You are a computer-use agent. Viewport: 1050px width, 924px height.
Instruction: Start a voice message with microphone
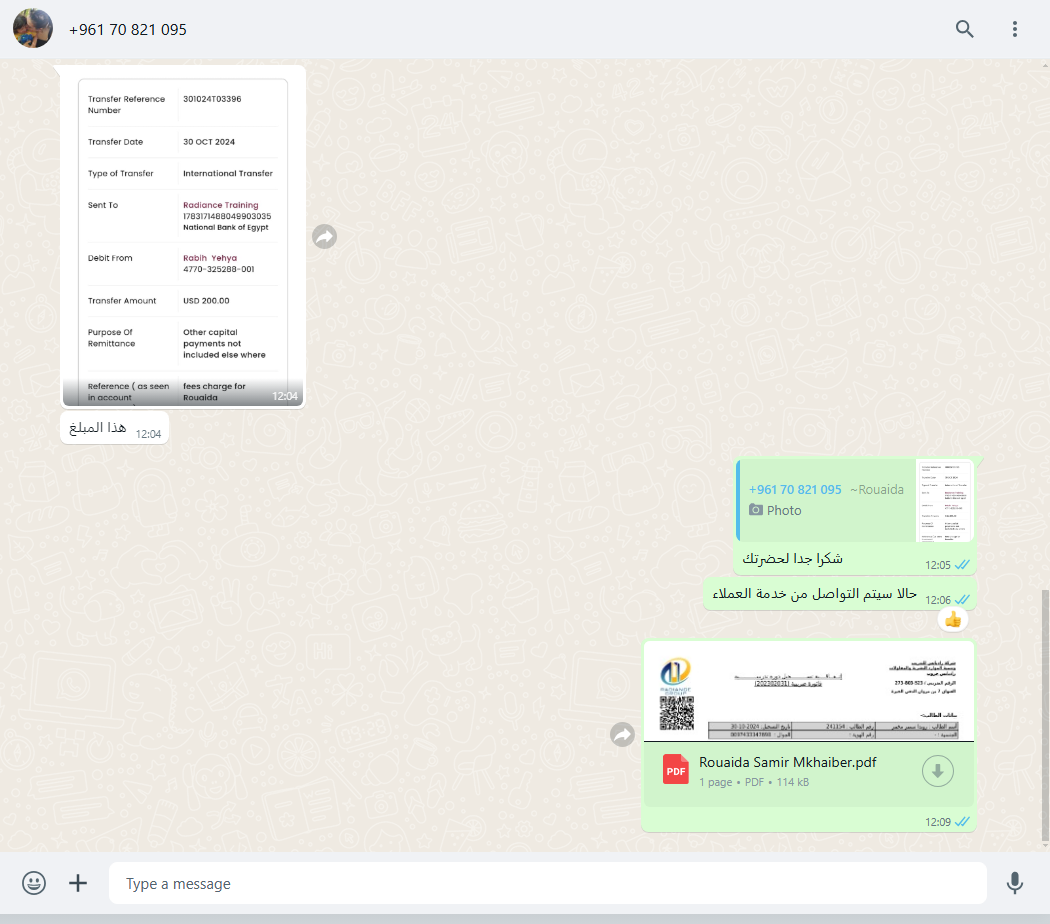[x=1015, y=883]
